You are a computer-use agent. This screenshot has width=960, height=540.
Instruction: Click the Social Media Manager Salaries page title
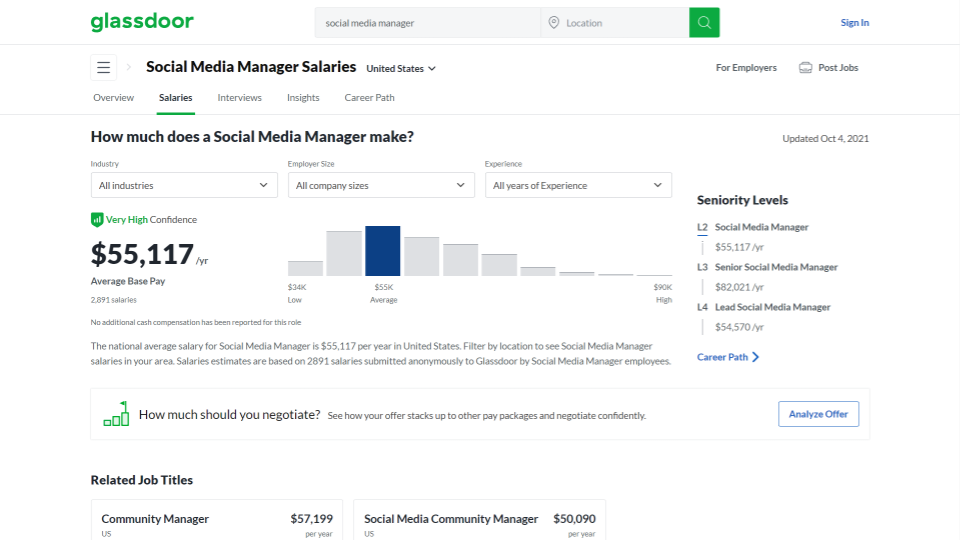(x=251, y=67)
